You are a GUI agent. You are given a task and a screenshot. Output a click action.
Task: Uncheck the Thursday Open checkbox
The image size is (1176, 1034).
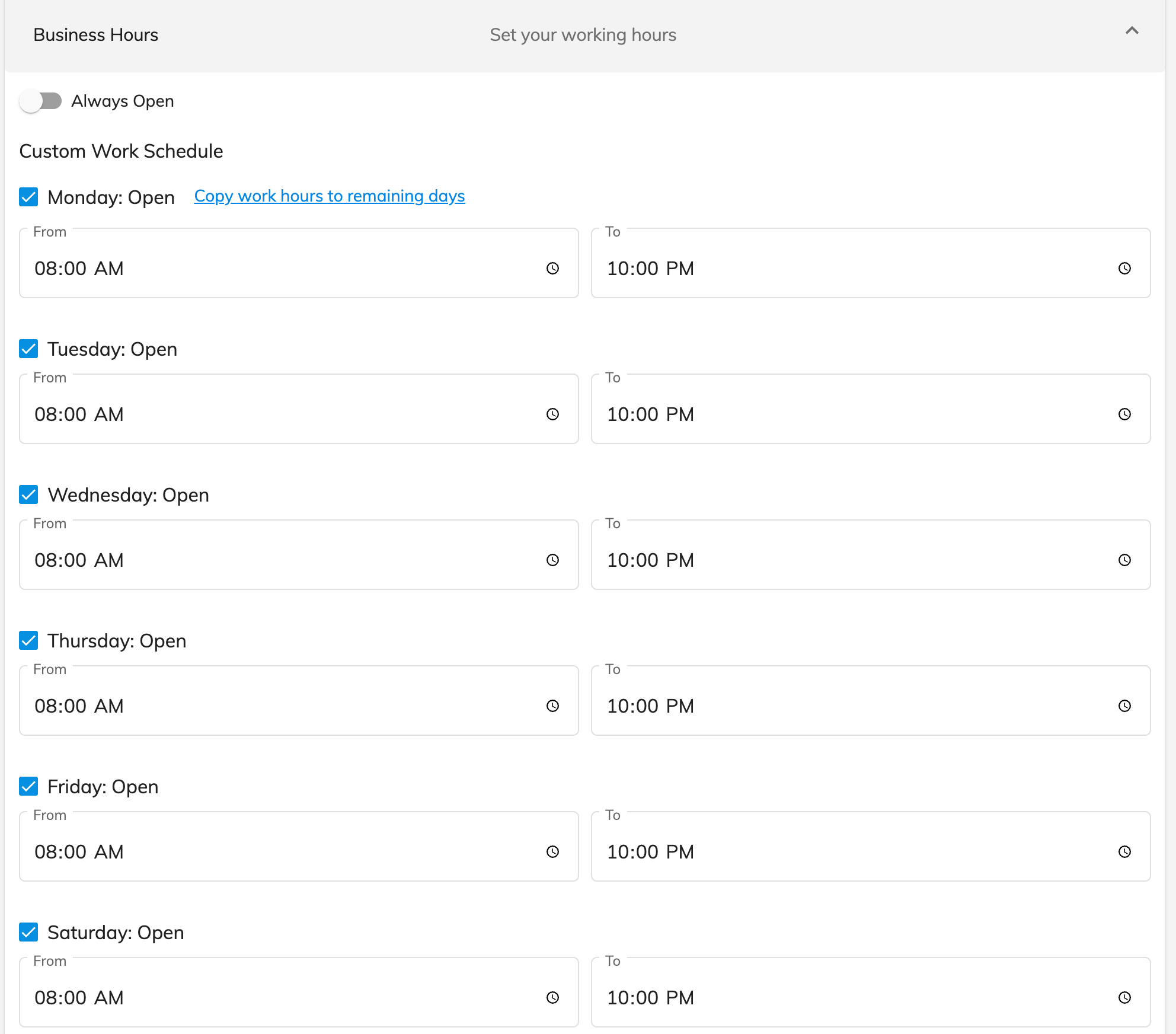point(28,640)
